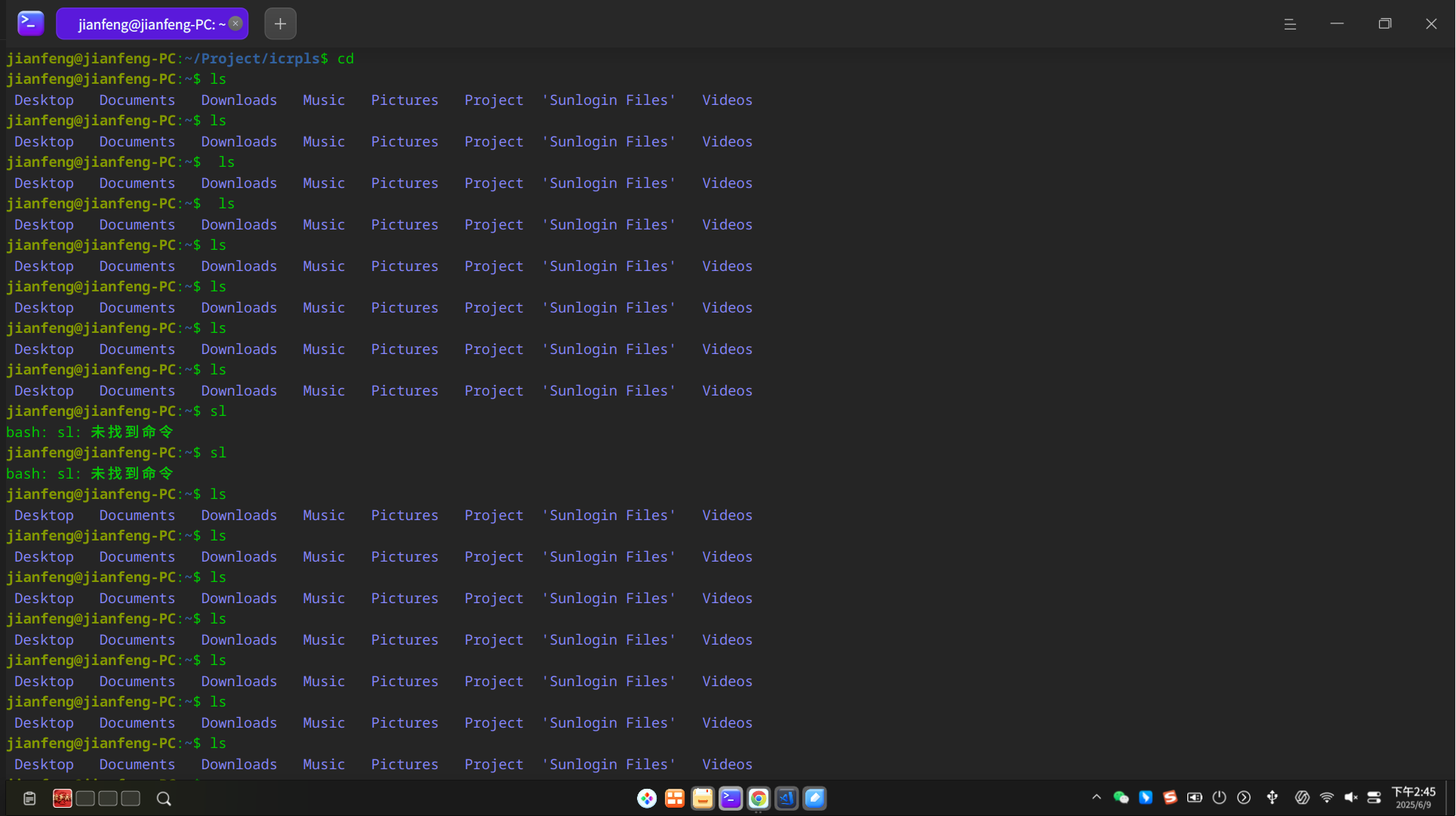
Task: Click the circled arrow tray icon
Action: coord(1244,798)
